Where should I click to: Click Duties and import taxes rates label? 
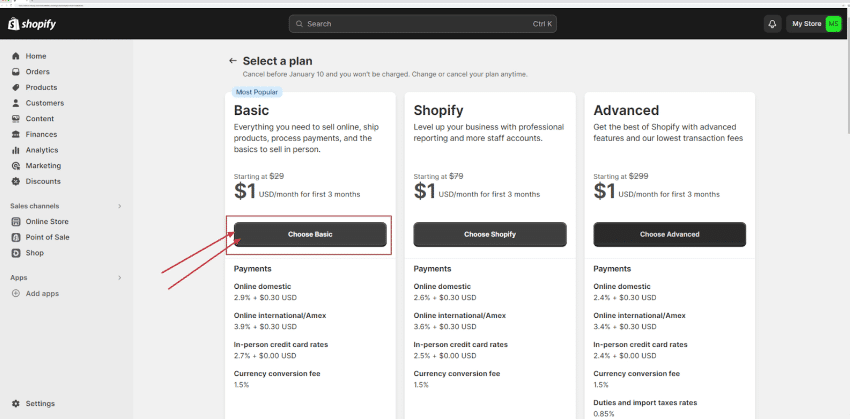[645, 403]
